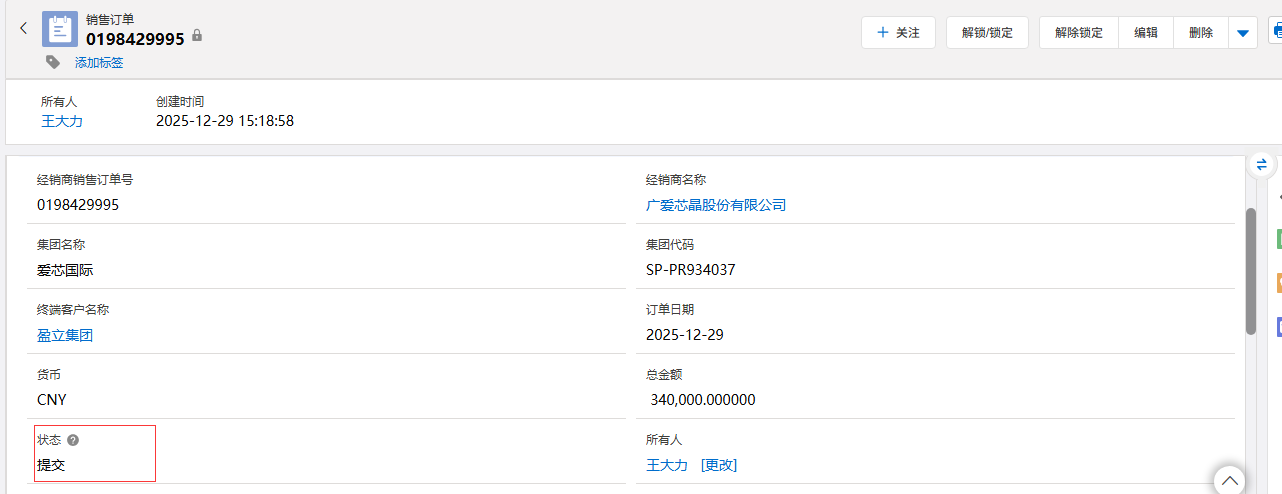The image size is (1282, 494).
Task: Open end customer 盈立集团 link
Action: tap(65, 335)
